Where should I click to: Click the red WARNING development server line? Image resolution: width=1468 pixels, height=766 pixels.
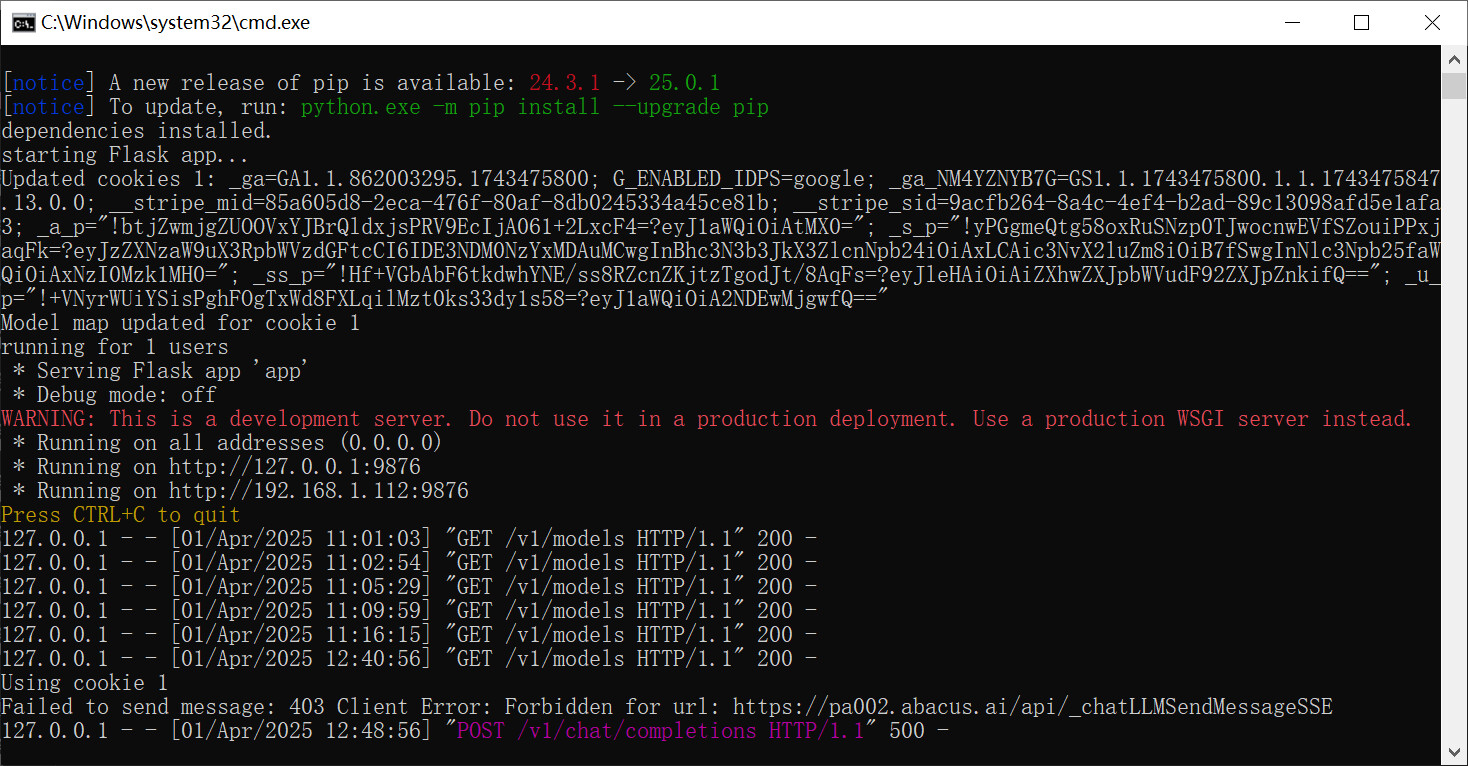(x=706, y=419)
